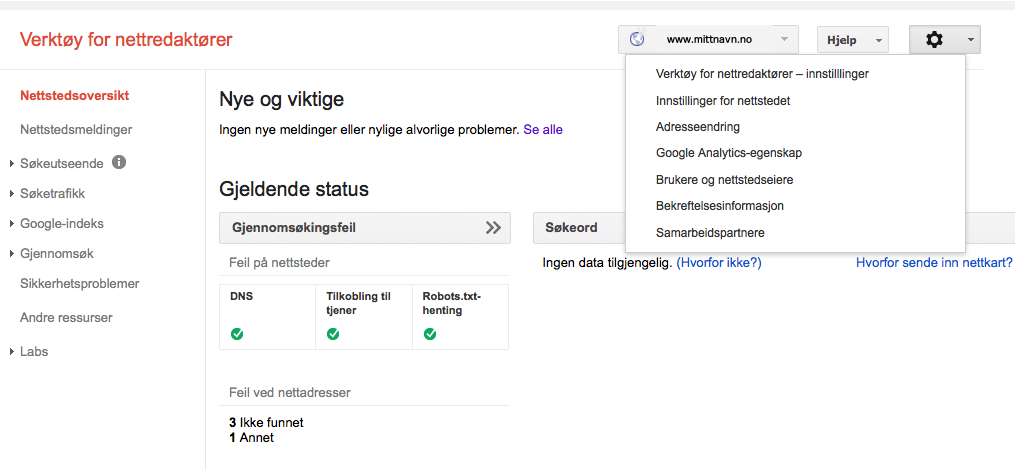Click the double-arrow icon on Gjennomsøkingsfeil
Screen dimensions: 1016x470
492,228
